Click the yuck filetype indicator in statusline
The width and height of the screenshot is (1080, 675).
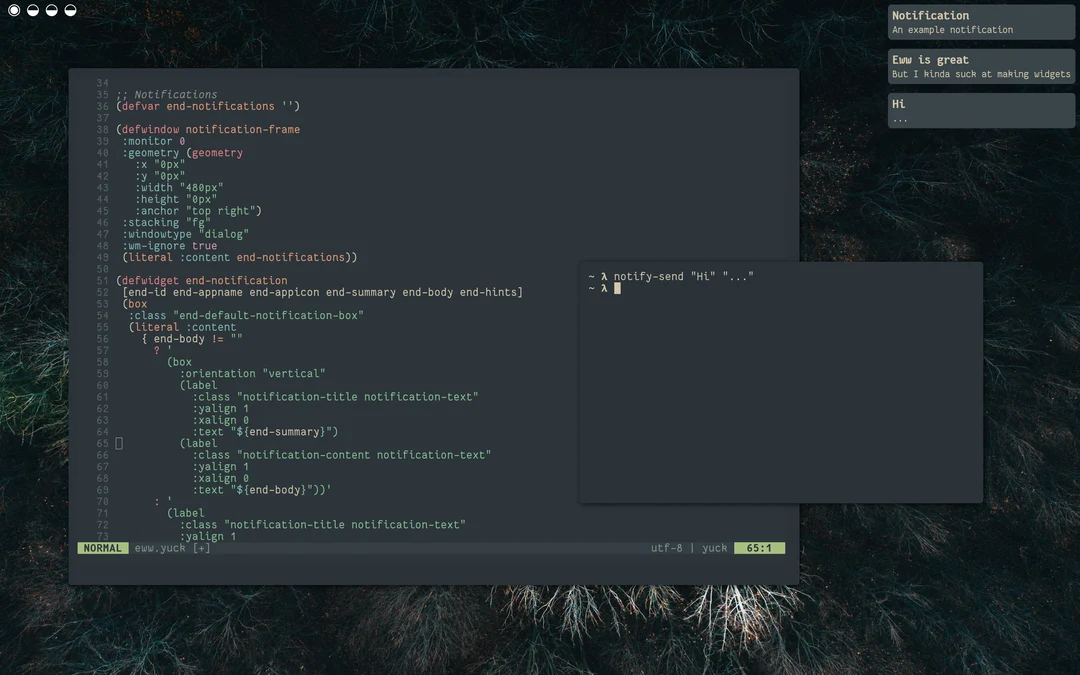tap(713, 547)
